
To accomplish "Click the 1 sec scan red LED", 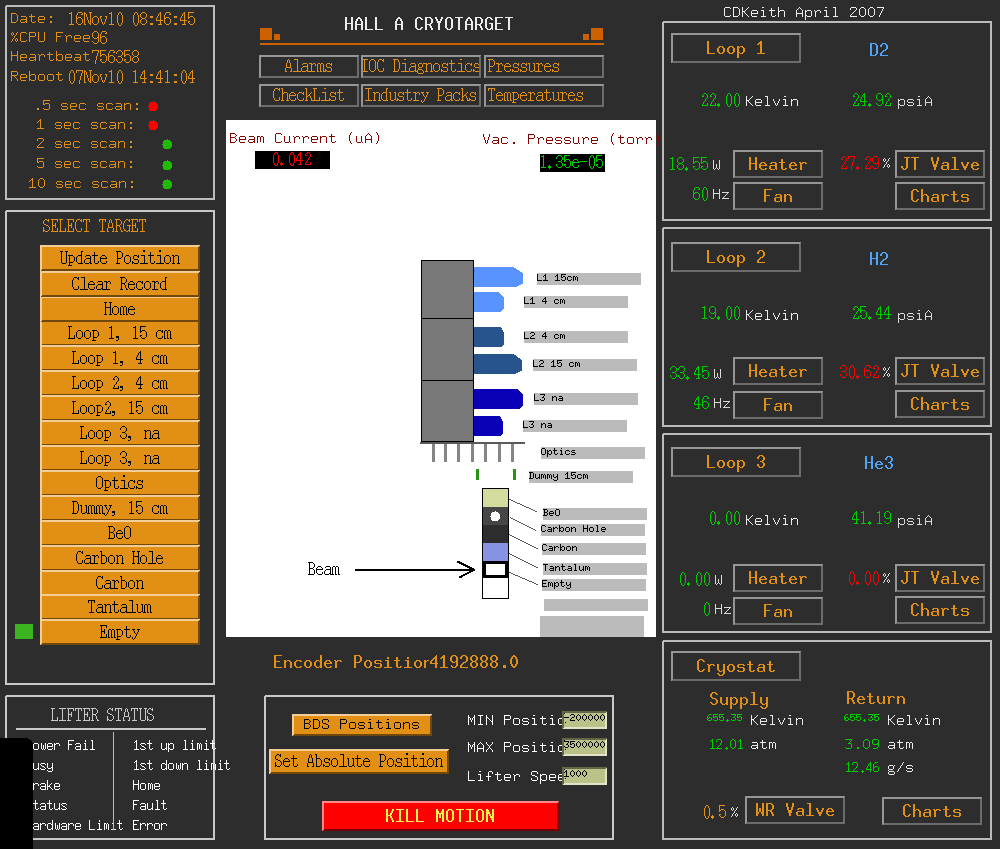I will (153, 125).
